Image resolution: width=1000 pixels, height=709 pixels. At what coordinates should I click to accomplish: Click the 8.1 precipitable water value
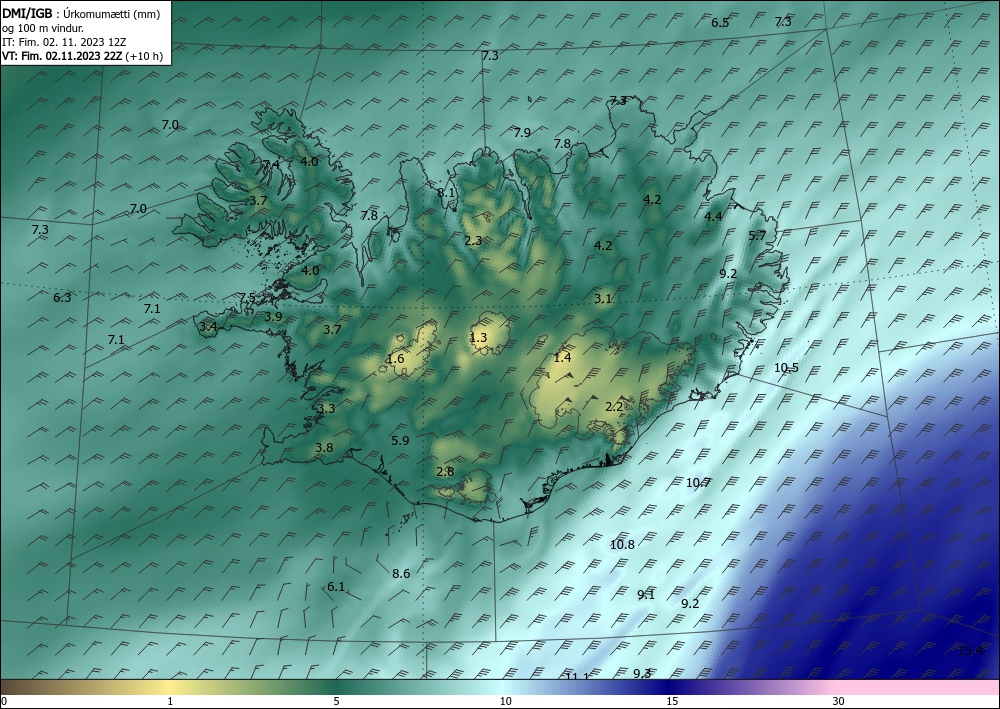pos(446,192)
